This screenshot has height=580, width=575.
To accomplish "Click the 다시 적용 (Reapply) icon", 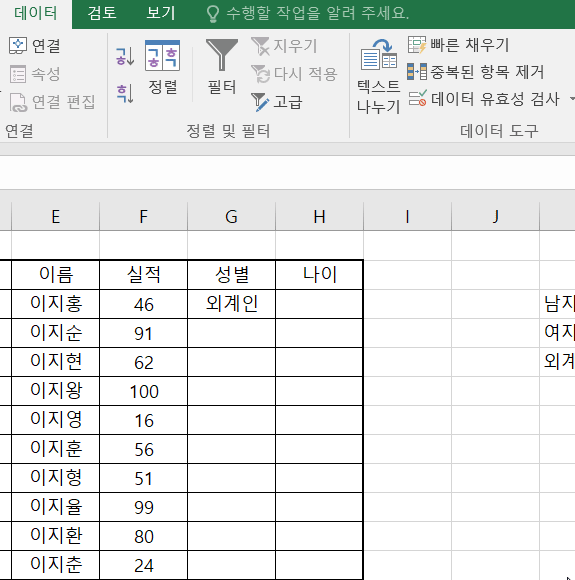I will click(x=261, y=74).
